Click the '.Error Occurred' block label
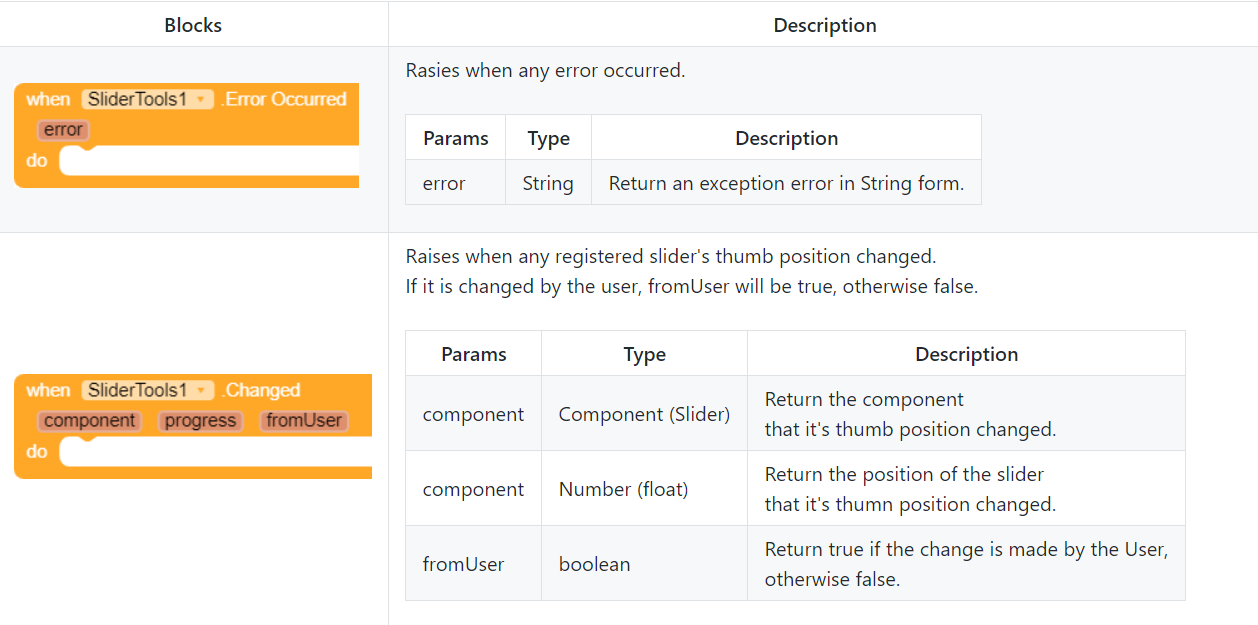Viewport: 1258px width, 625px height. coord(284,99)
